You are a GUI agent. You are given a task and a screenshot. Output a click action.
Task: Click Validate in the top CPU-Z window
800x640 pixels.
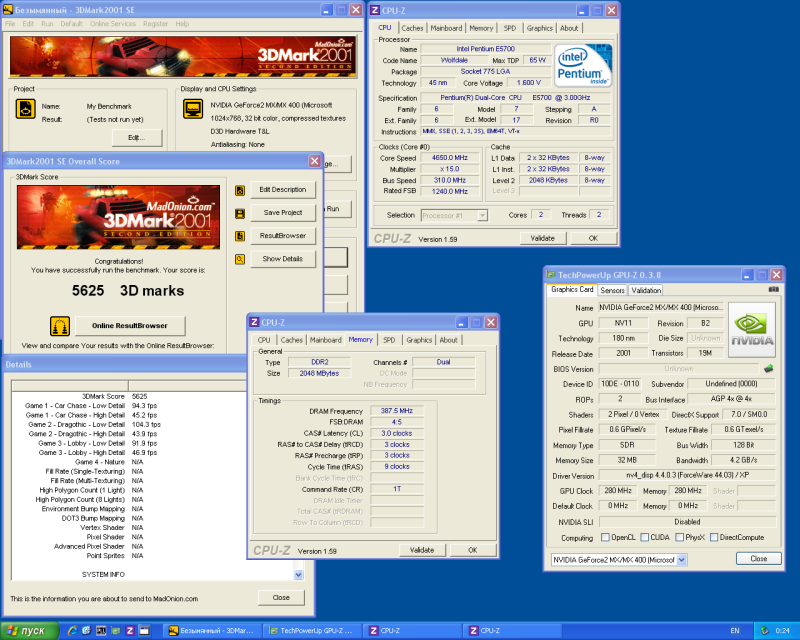pyautogui.click(x=542, y=238)
